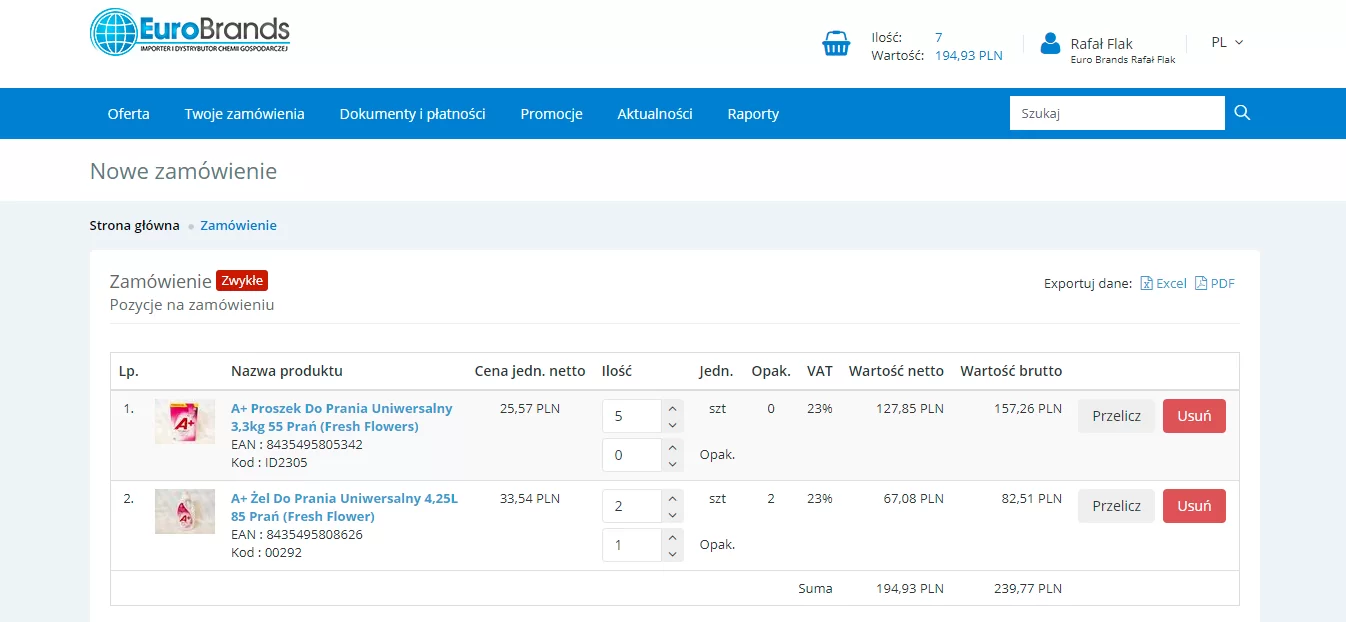The width and height of the screenshot is (1346, 622).
Task: Click the search magnifier icon
Action: pyautogui.click(x=1242, y=113)
